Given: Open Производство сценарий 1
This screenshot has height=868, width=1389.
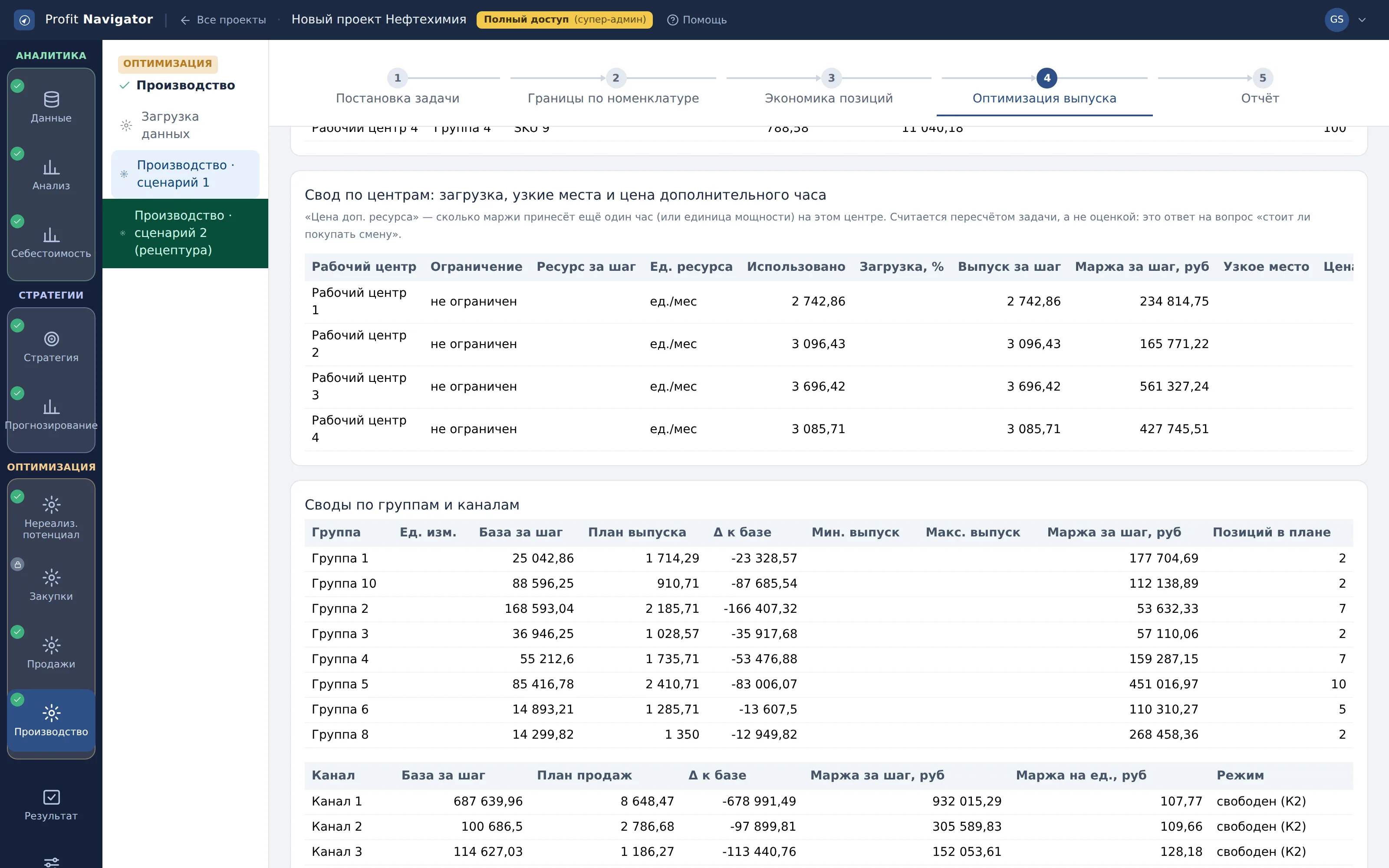Looking at the screenshot, I should point(185,174).
